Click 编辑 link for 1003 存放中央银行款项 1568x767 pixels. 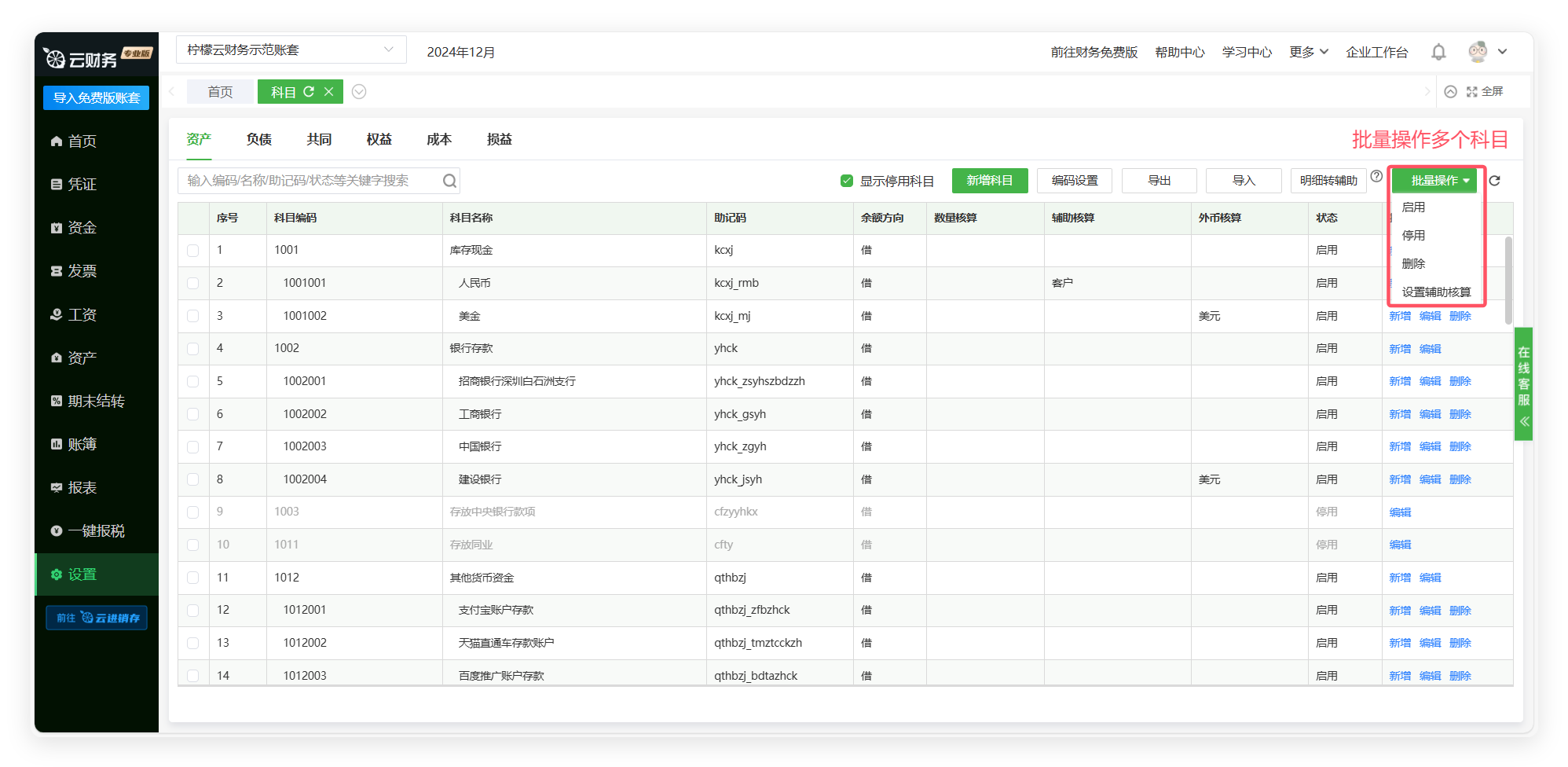pyautogui.click(x=1400, y=512)
